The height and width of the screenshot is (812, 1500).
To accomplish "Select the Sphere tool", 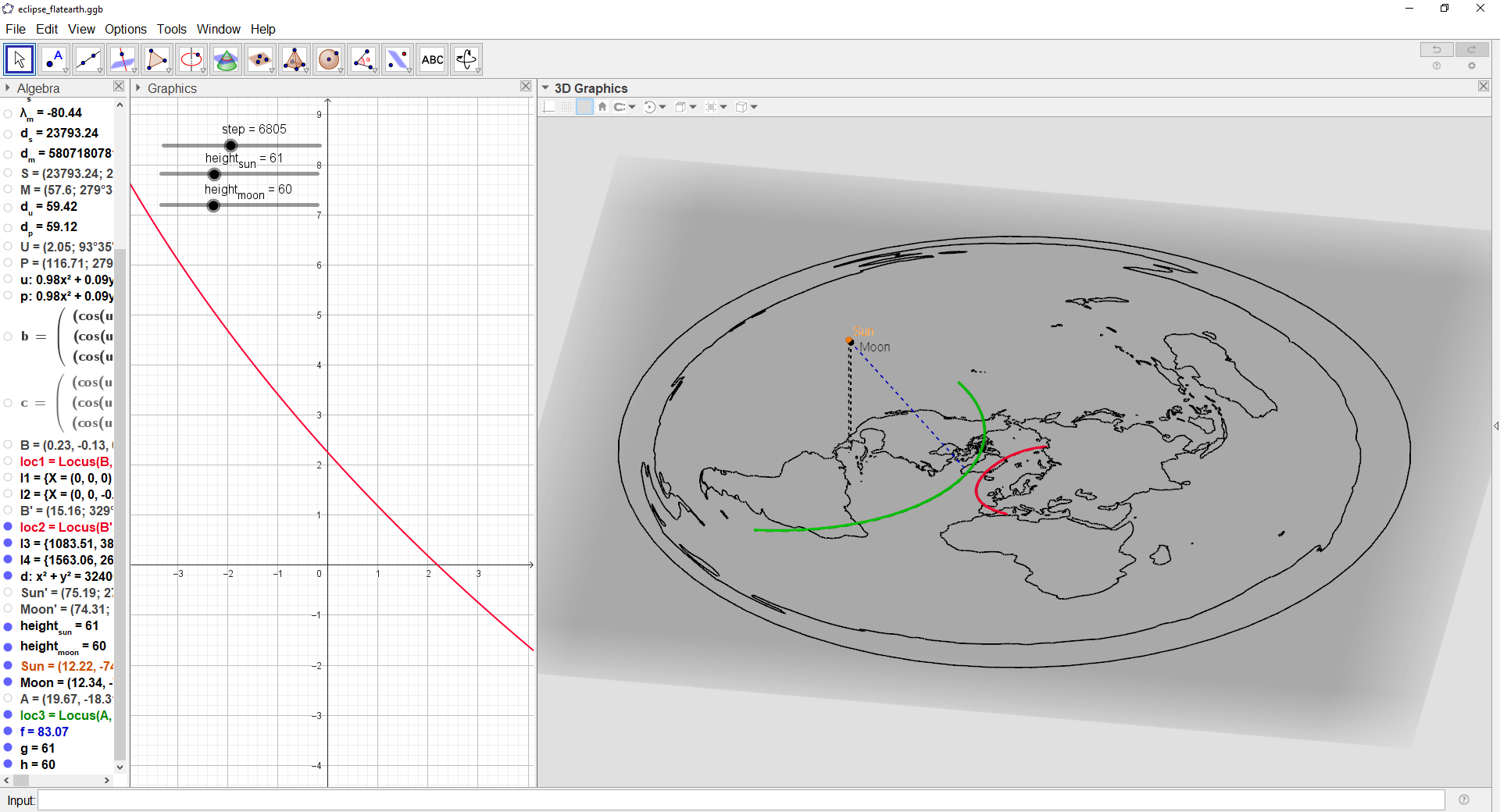I will pyautogui.click(x=329, y=59).
